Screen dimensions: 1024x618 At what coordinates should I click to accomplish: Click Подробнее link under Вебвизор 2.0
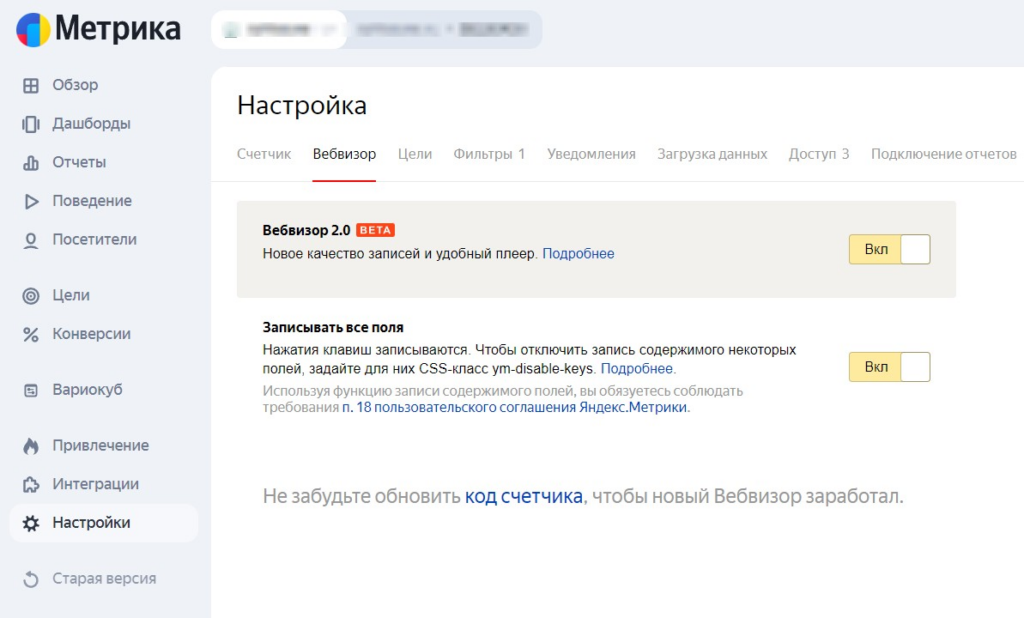(x=578, y=254)
